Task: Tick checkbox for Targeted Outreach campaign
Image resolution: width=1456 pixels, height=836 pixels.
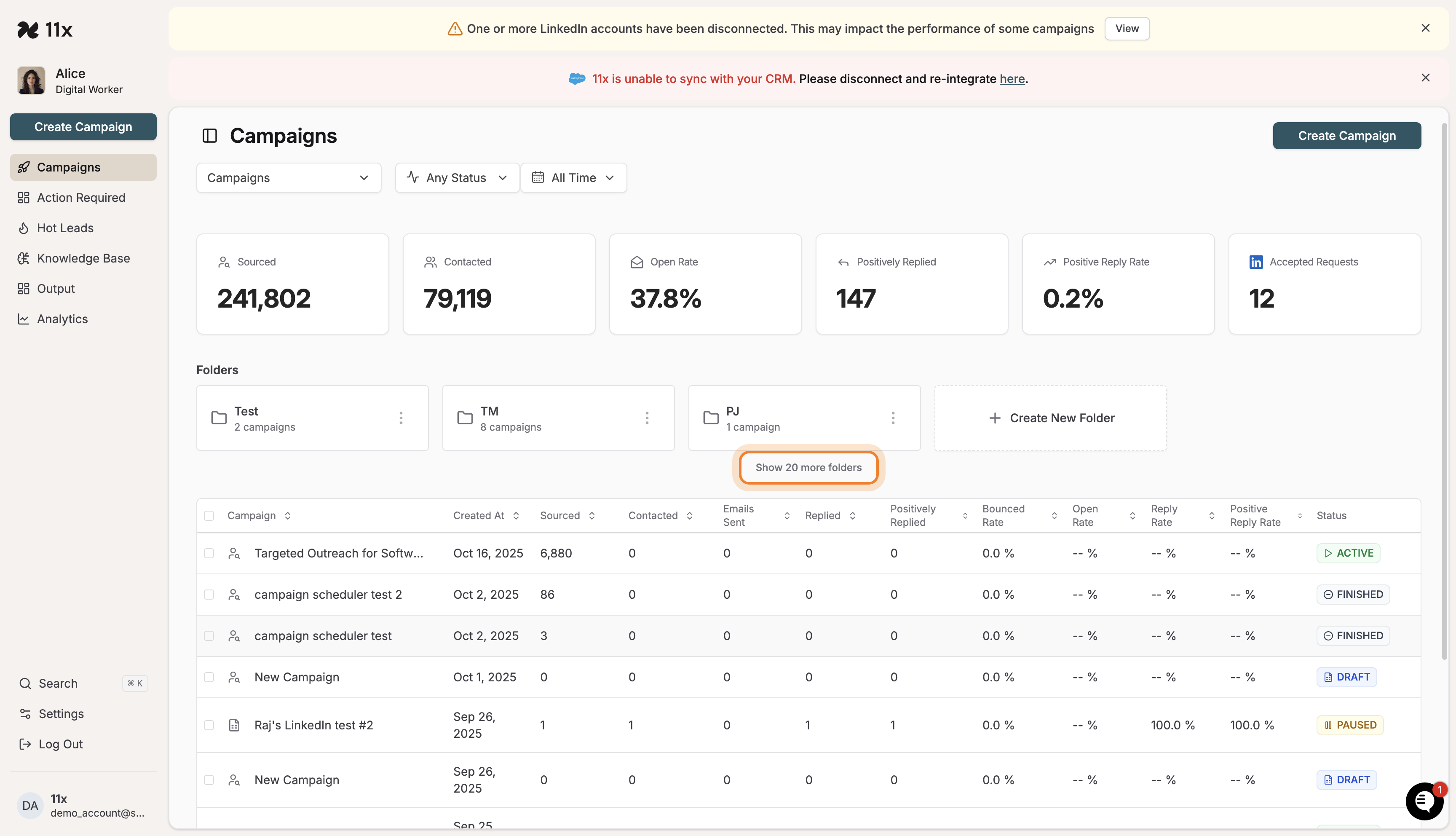Action: (209, 553)
